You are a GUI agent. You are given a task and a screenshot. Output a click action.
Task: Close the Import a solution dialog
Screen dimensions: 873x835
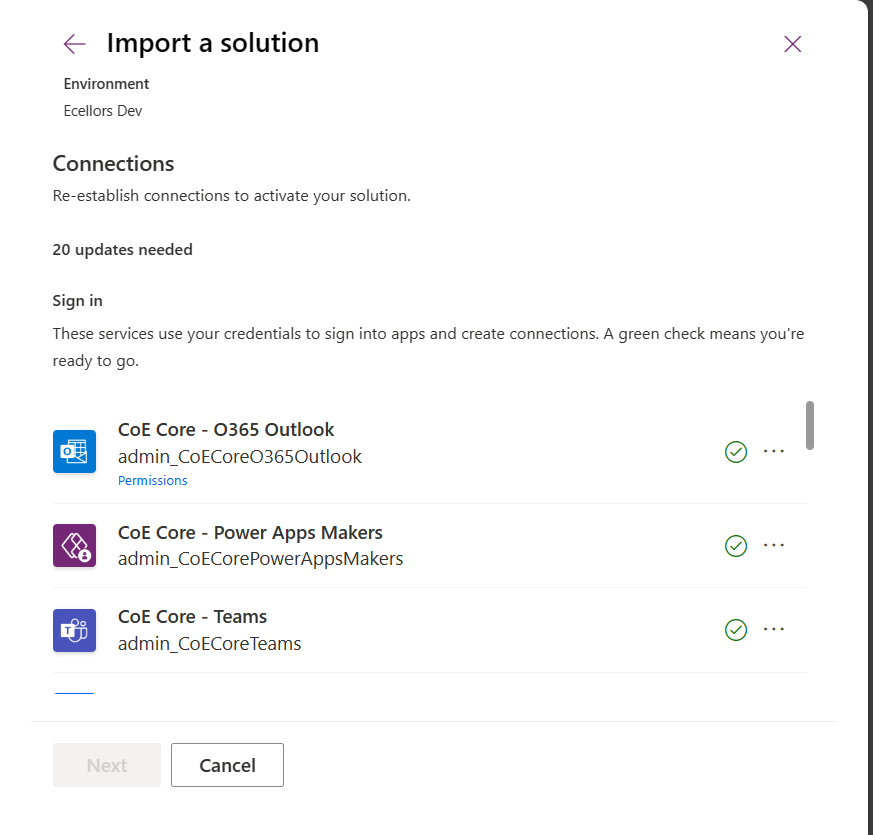[x=792, y=44]
